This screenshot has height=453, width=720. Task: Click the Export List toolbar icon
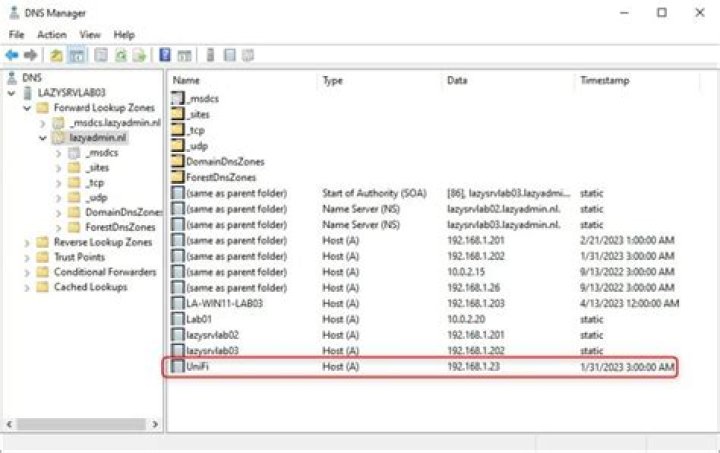click(x=139, y=55)
